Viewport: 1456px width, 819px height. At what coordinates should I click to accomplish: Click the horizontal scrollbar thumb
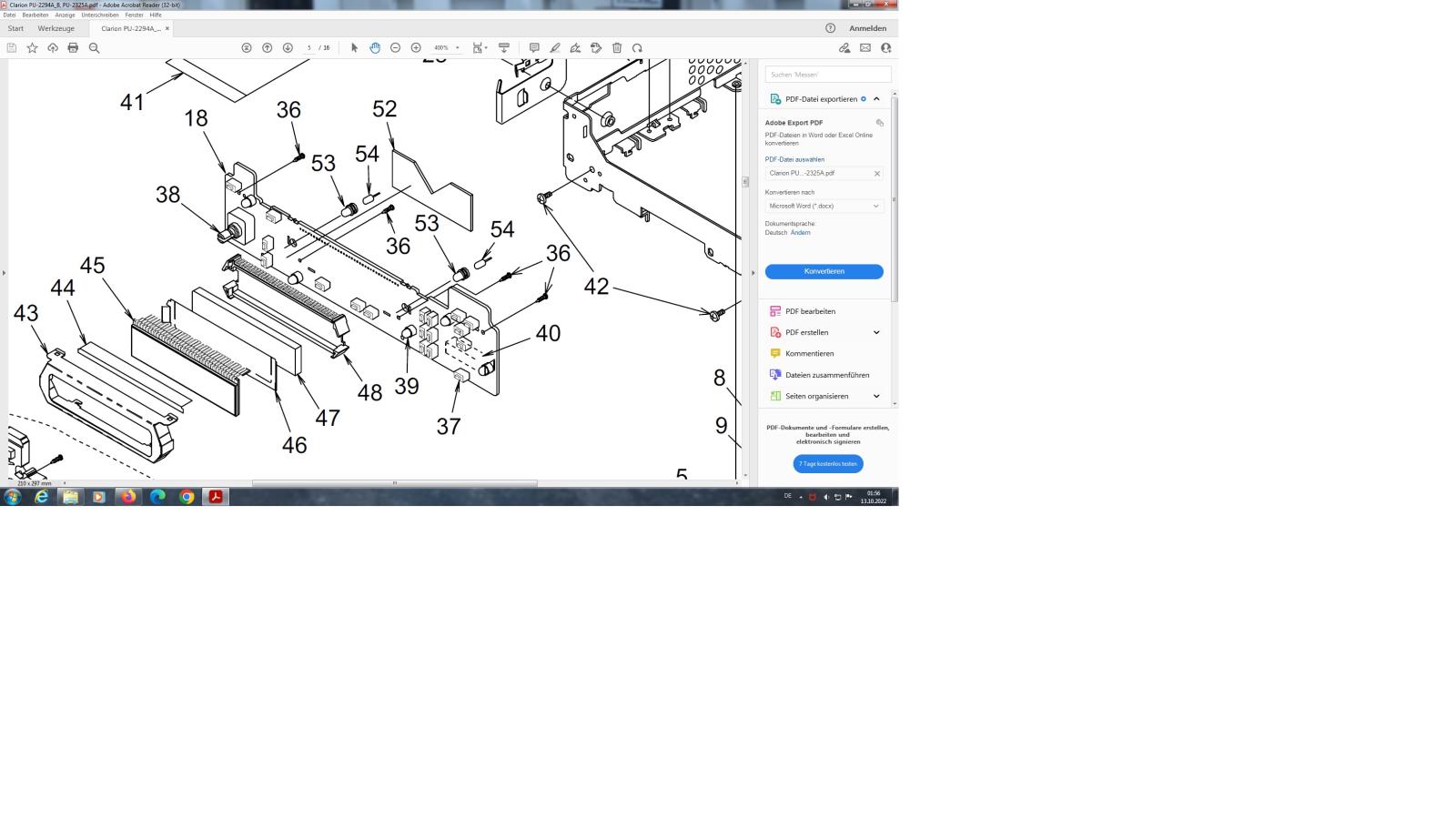coord(394,483)
